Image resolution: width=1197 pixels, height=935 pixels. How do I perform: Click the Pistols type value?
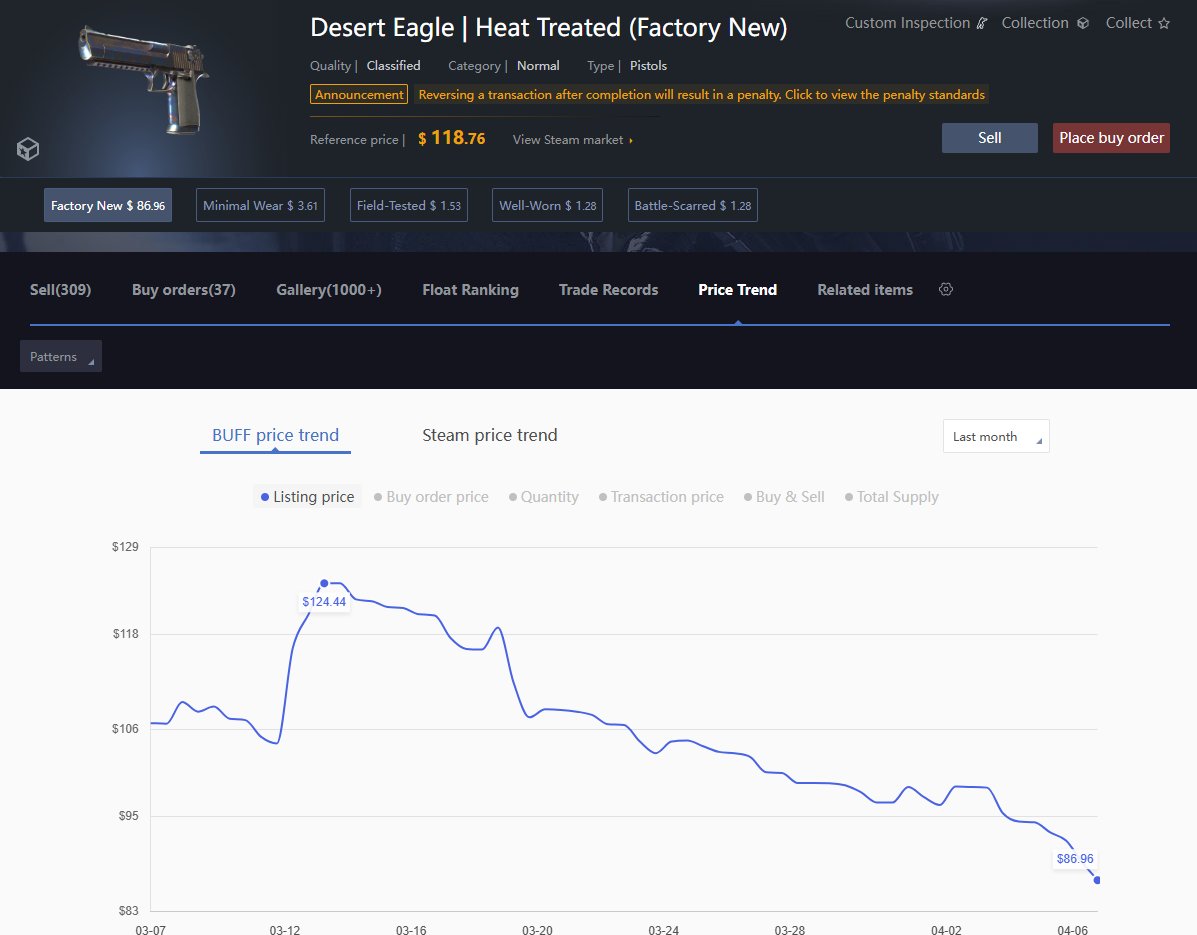click(x=648, y=66)
